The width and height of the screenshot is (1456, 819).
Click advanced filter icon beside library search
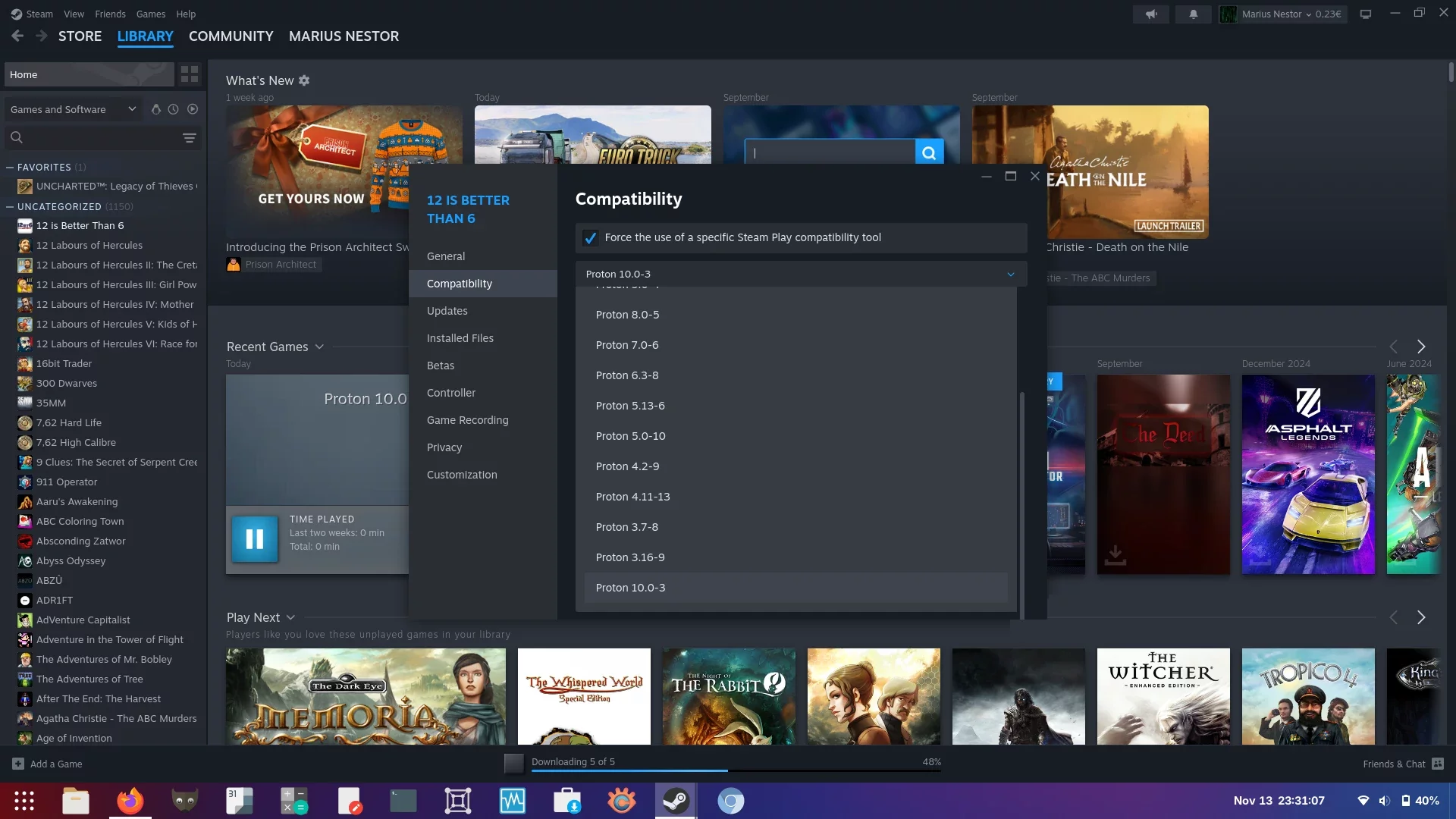point(190,137)
